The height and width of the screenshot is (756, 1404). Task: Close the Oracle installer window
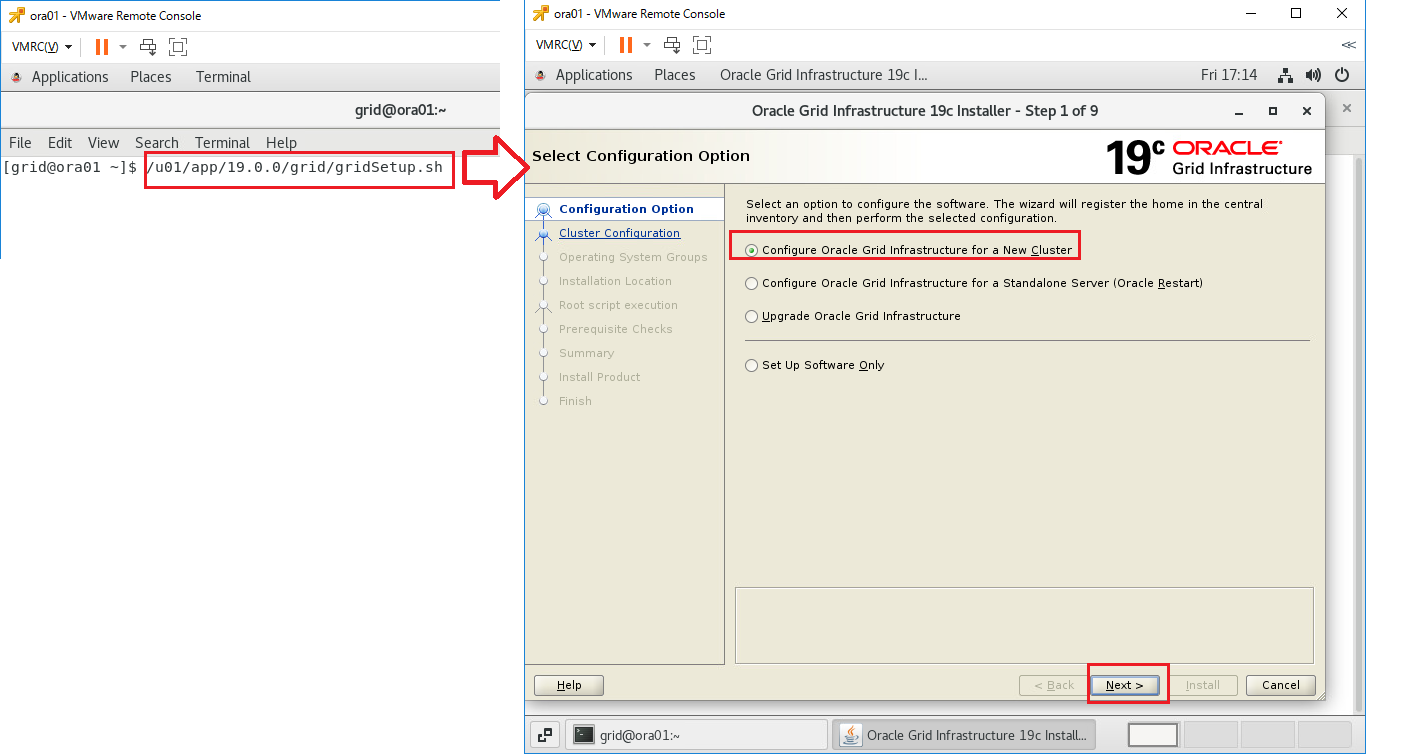[x=1306, y=111]
